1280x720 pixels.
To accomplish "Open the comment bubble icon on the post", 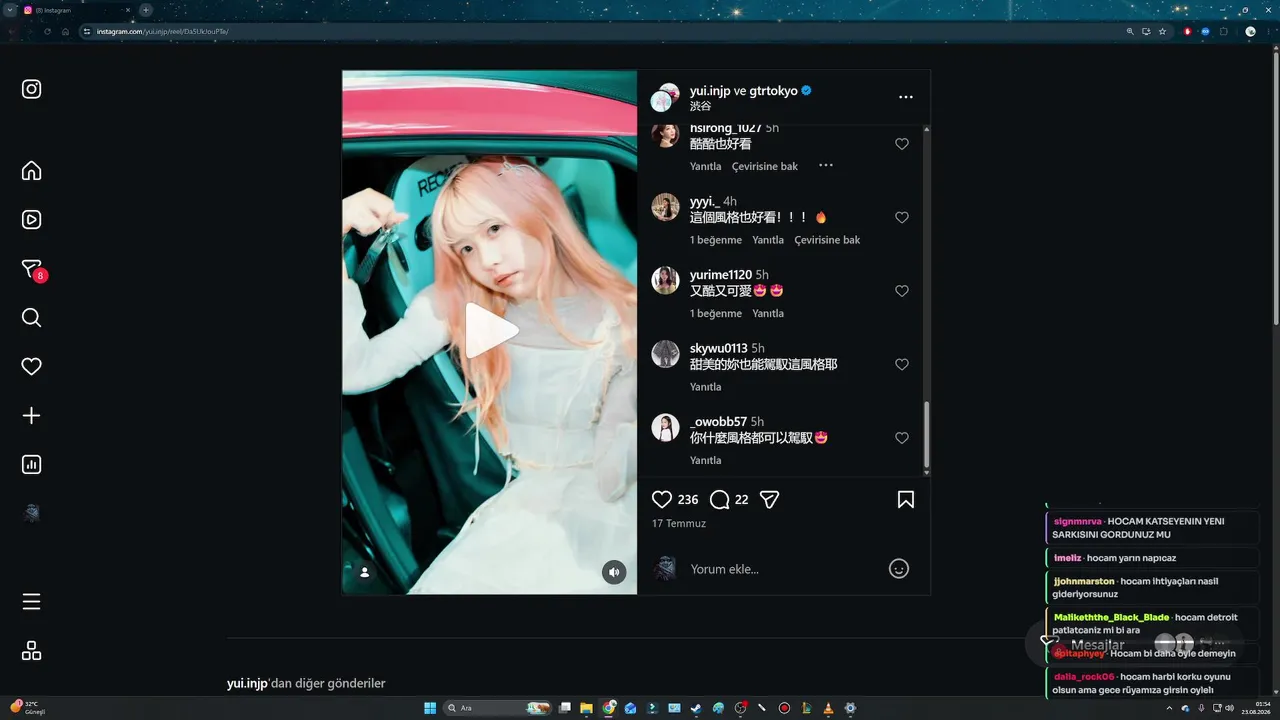I will pos(719,499).
